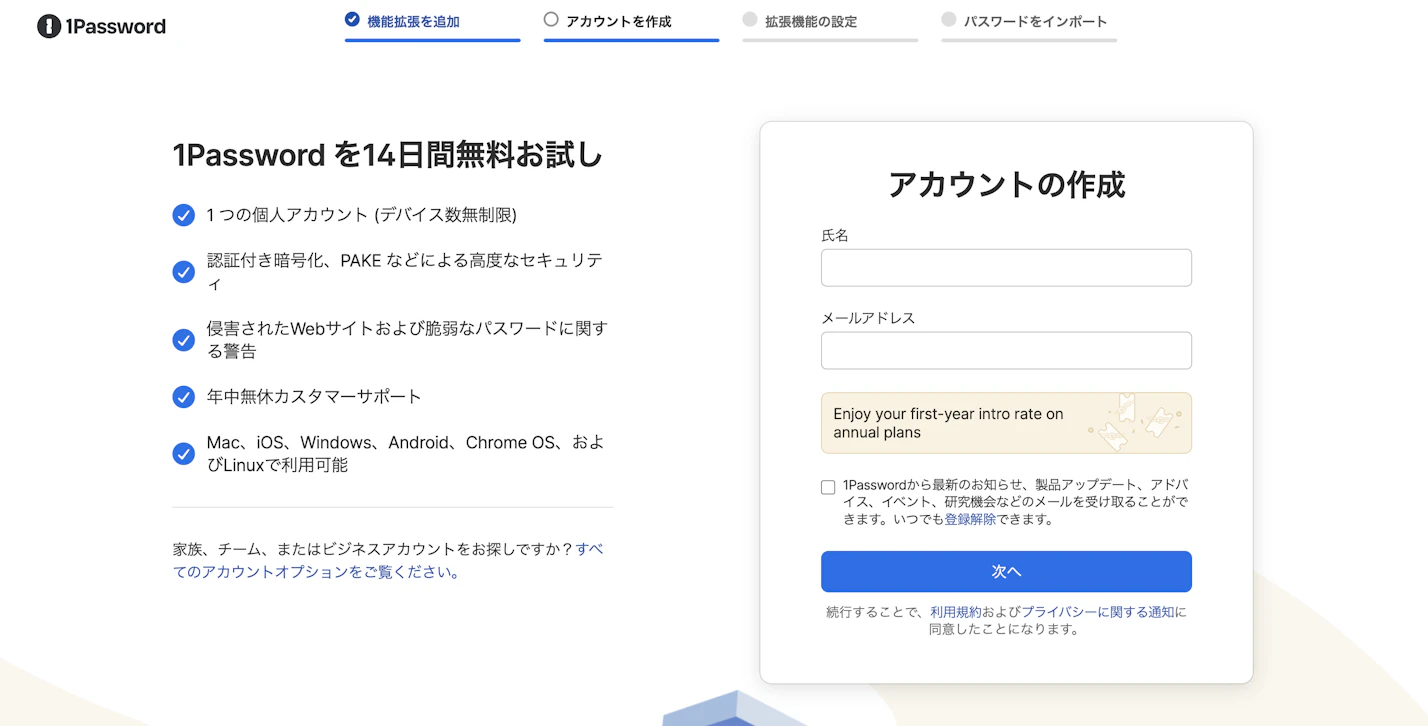Focus the メールアドレス input field
The image size is (1428, 726).
(x=1006, y=351)
